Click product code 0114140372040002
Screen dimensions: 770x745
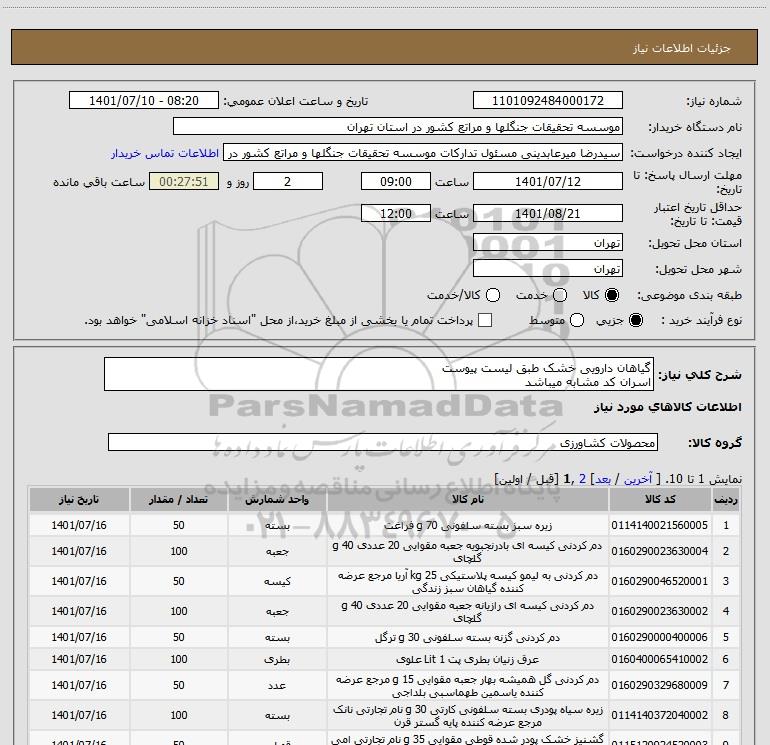coord(660,715)
